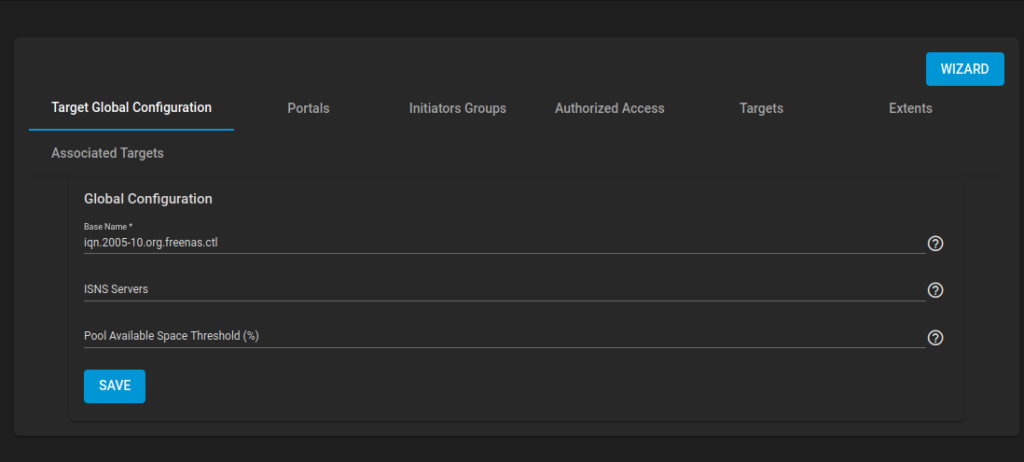Open the Initiators Groups tab
1024x462 pixels.
(457, 108)
